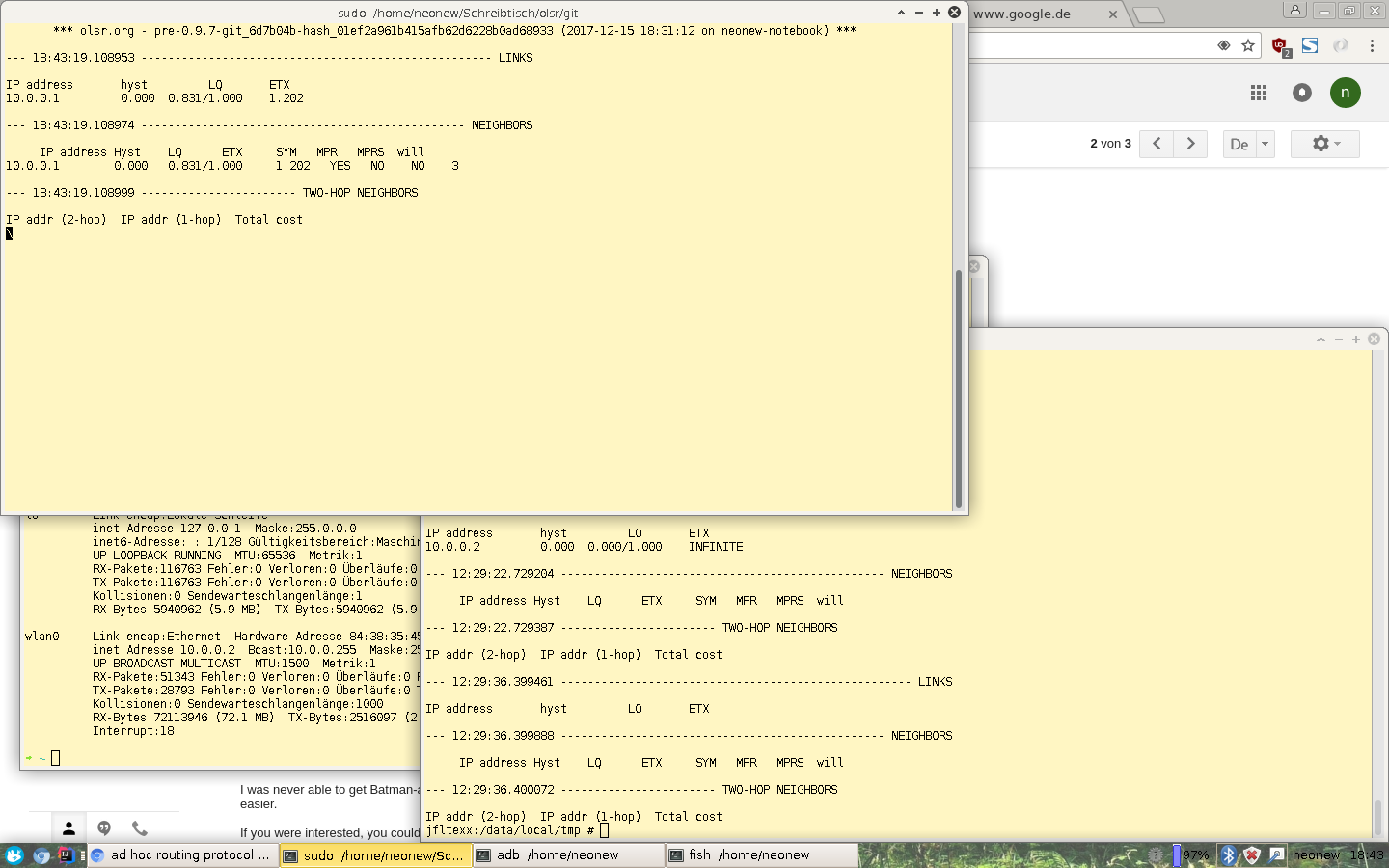Click the scrollbar of the adb terminal window
The image size is (1389, 868).
[x=1377, y=817]
